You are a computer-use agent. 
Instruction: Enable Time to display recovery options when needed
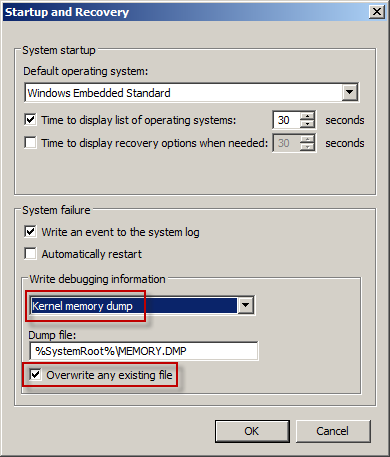30,143
